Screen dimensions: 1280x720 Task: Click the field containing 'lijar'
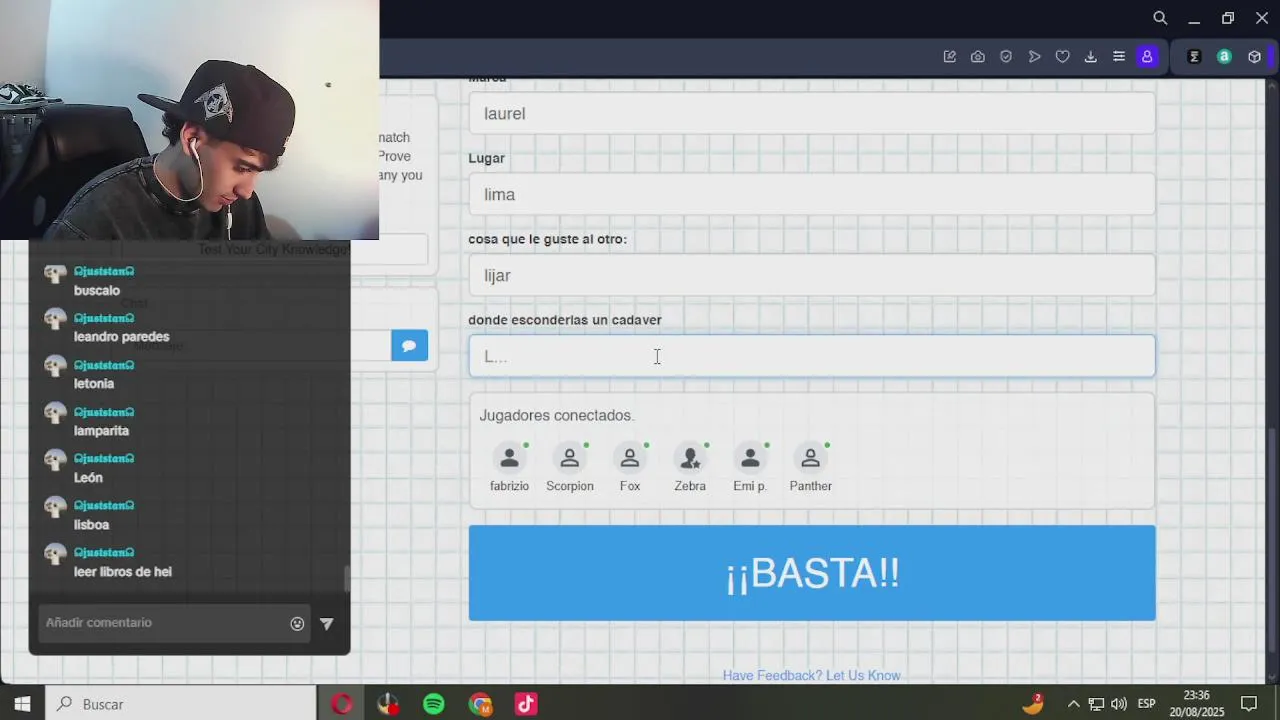[812, 275]
